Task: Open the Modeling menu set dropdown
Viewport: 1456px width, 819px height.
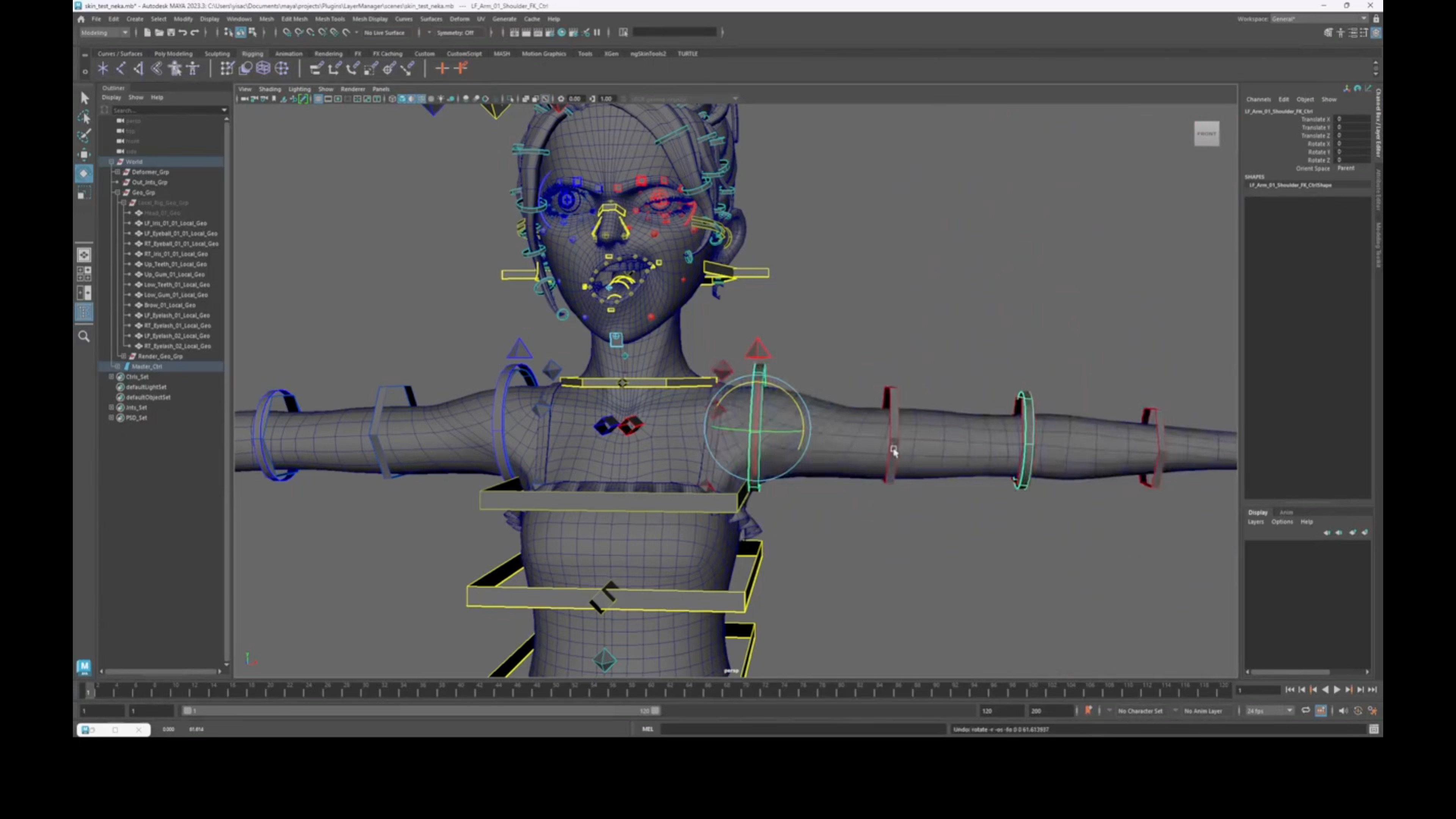Action: click(x=105, y=32)
